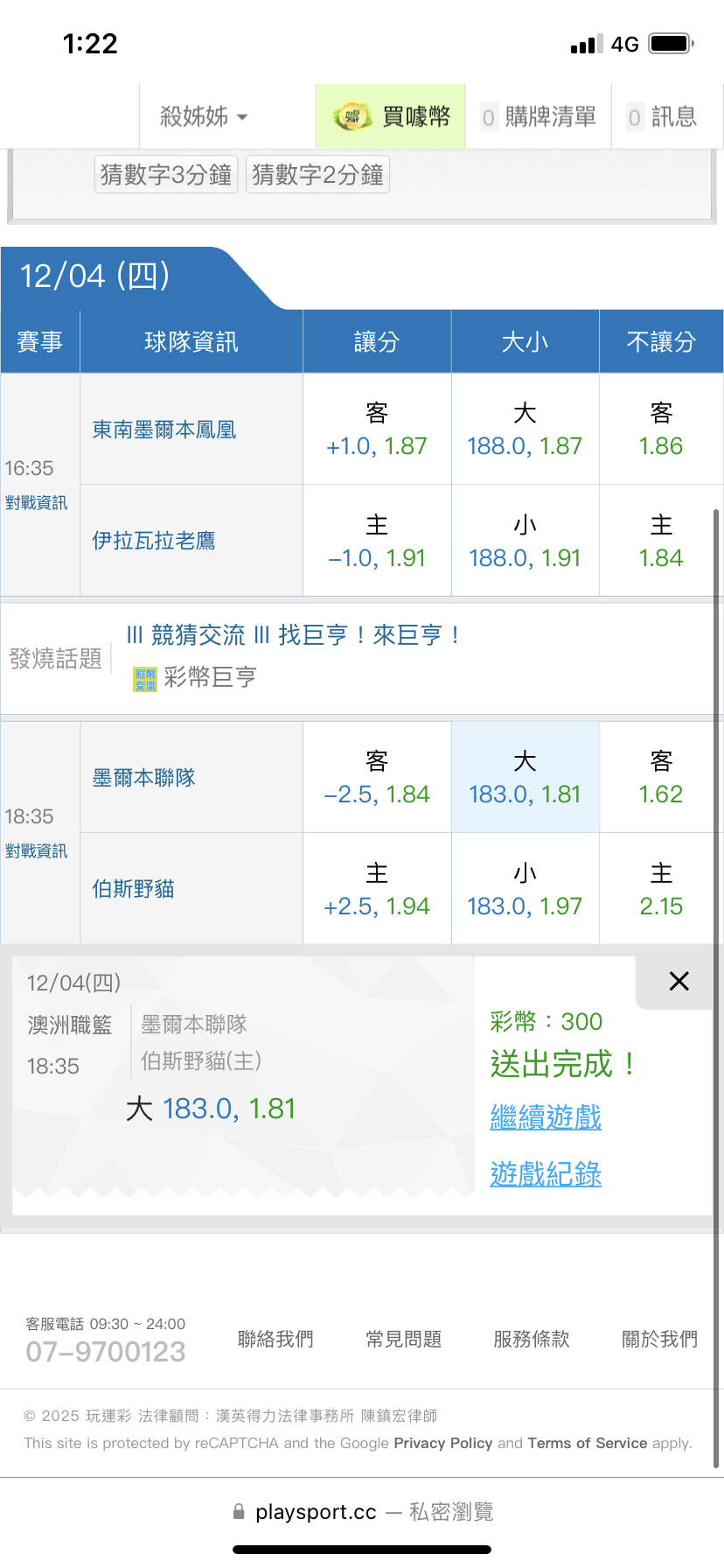The height and width of the screenshot is (1568, 724).
Task: Click 聯絡我們 in the footer
Action: 275,1339
